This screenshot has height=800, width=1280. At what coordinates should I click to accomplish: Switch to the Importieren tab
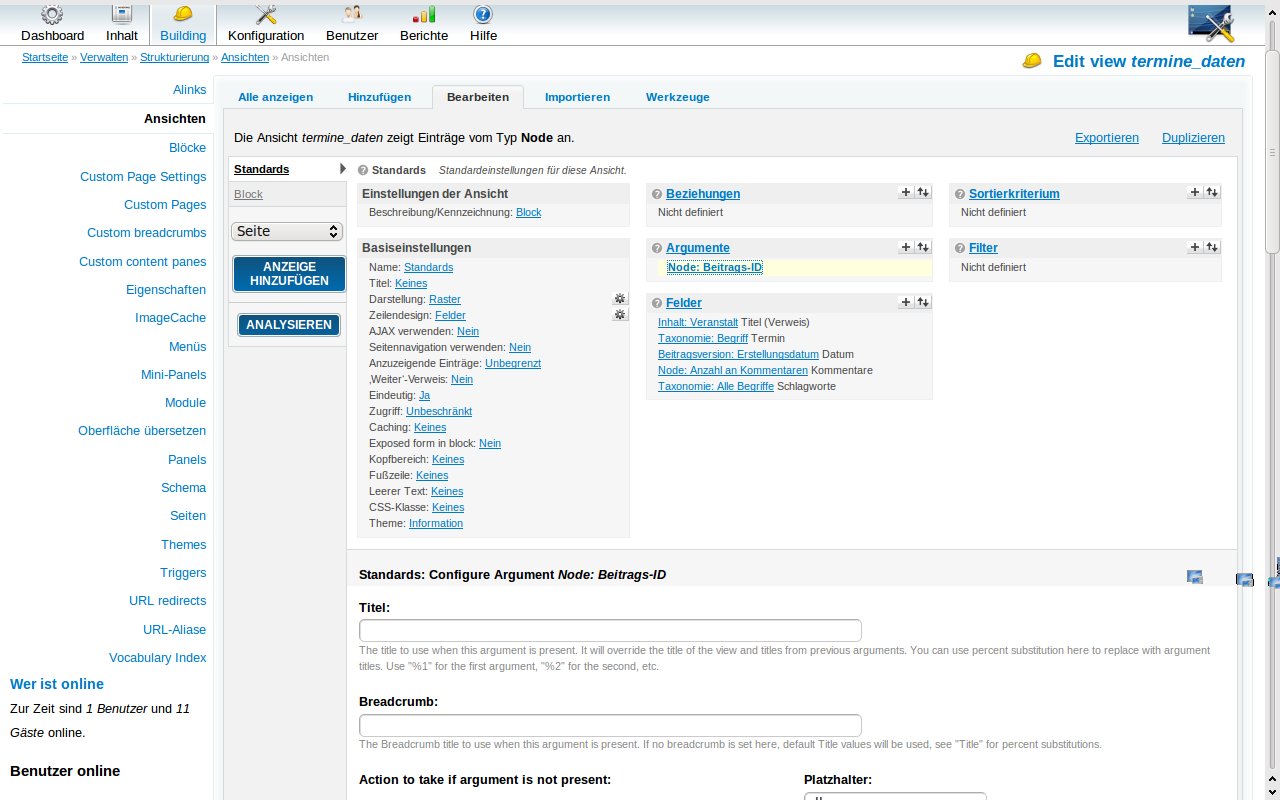pyautogui.click(x=577, y=97)
